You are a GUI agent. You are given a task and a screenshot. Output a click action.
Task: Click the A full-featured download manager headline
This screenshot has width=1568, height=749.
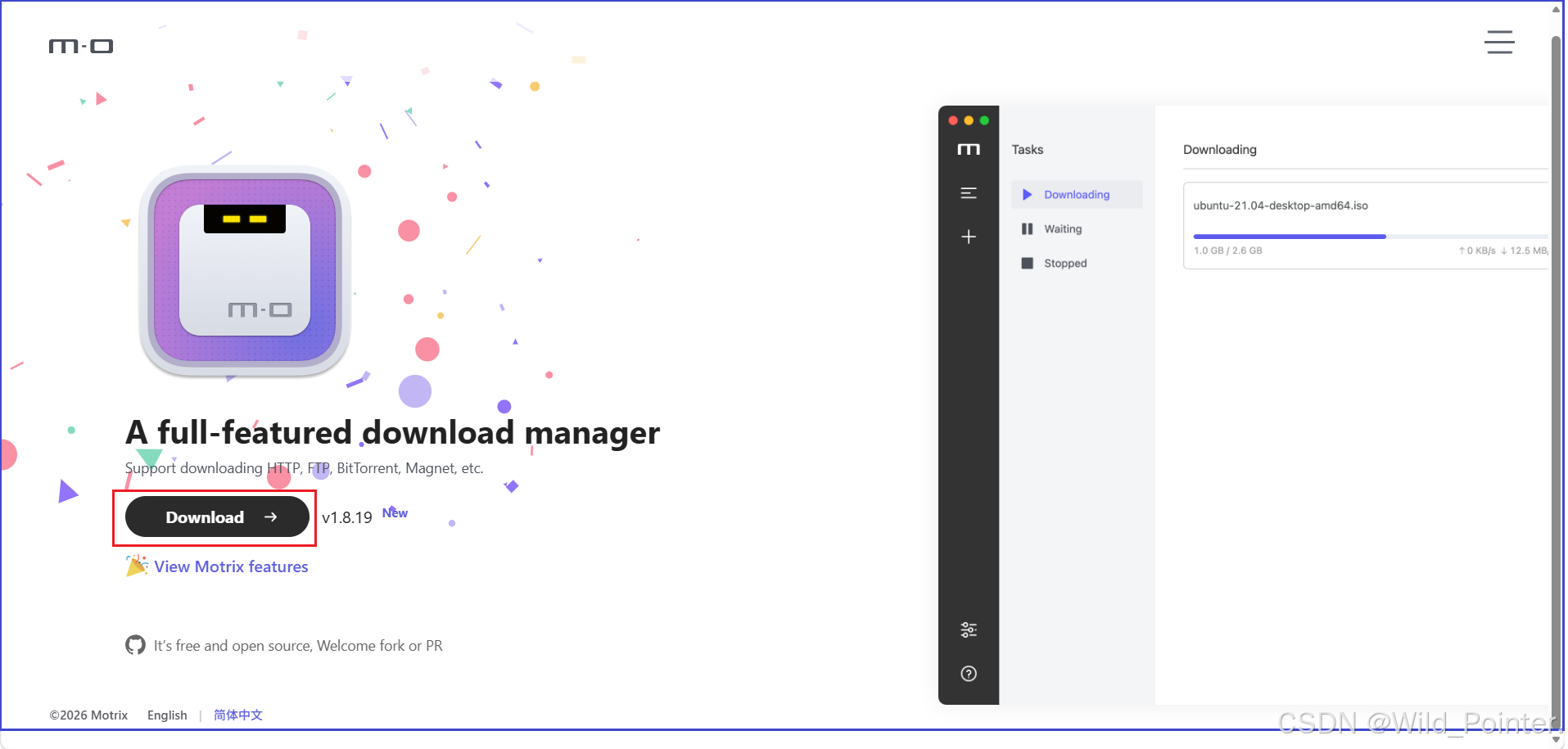392,433
